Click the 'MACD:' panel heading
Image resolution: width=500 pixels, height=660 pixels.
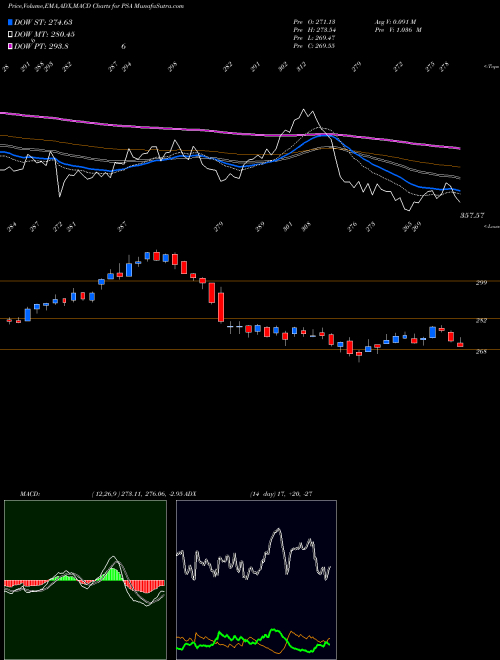click(29, 494)
